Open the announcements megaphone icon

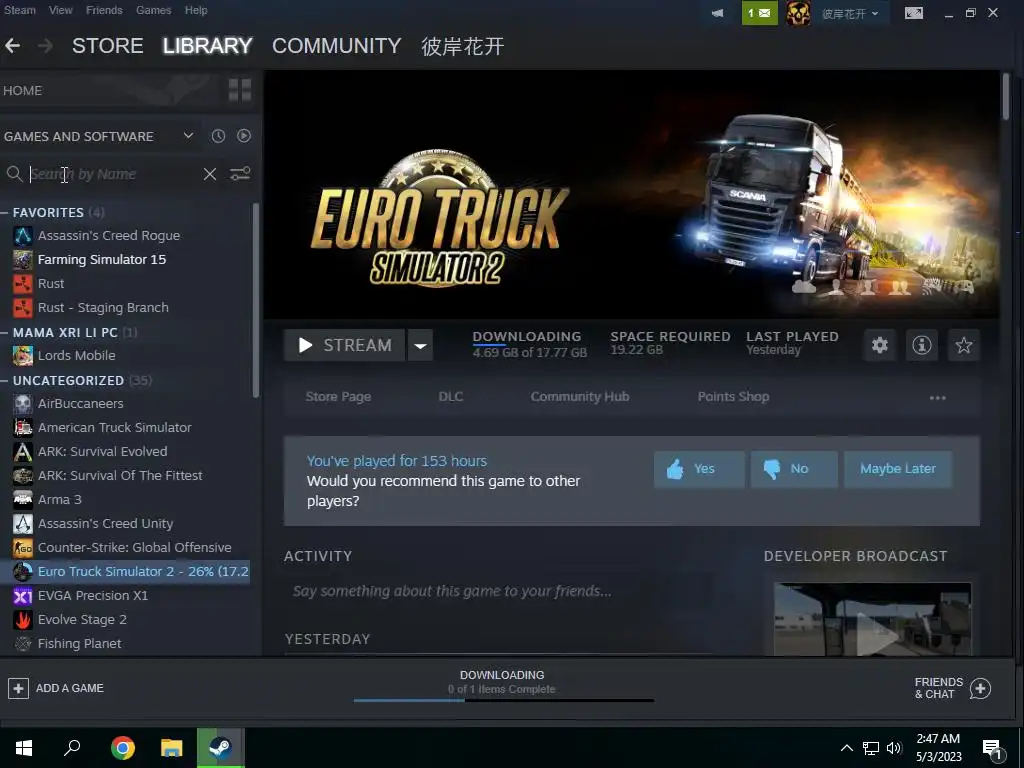pyautogui.click(x=717, y=13)
